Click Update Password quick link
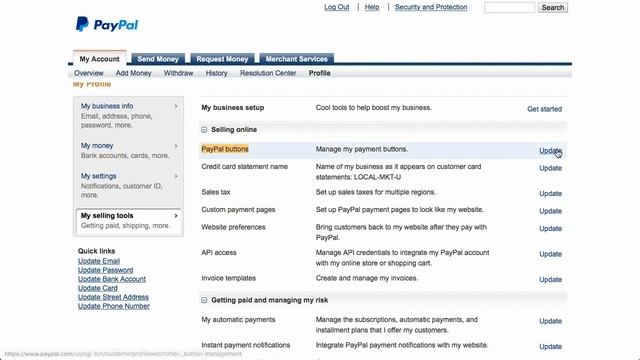Screen dimensions: 640x360 [x=105, y=270]
